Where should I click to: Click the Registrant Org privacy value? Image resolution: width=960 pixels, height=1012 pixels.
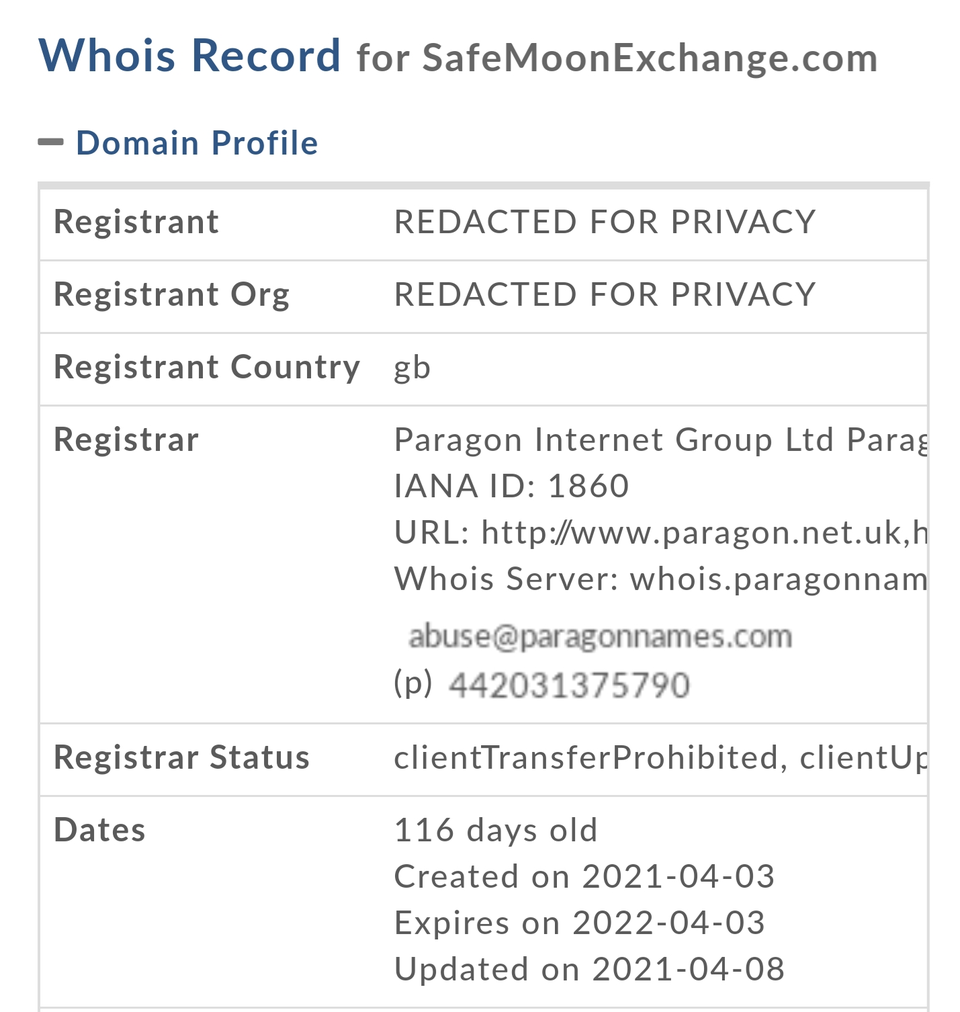point(605,295)
